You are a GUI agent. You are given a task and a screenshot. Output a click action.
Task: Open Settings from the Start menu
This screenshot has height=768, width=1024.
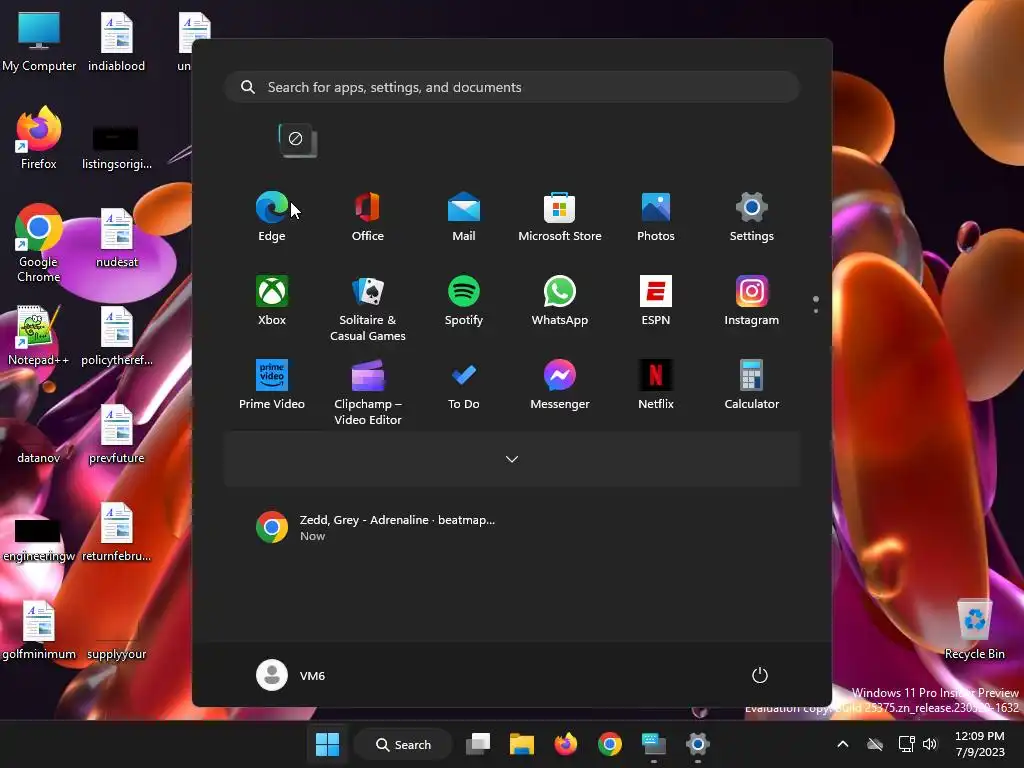point(752,216)
